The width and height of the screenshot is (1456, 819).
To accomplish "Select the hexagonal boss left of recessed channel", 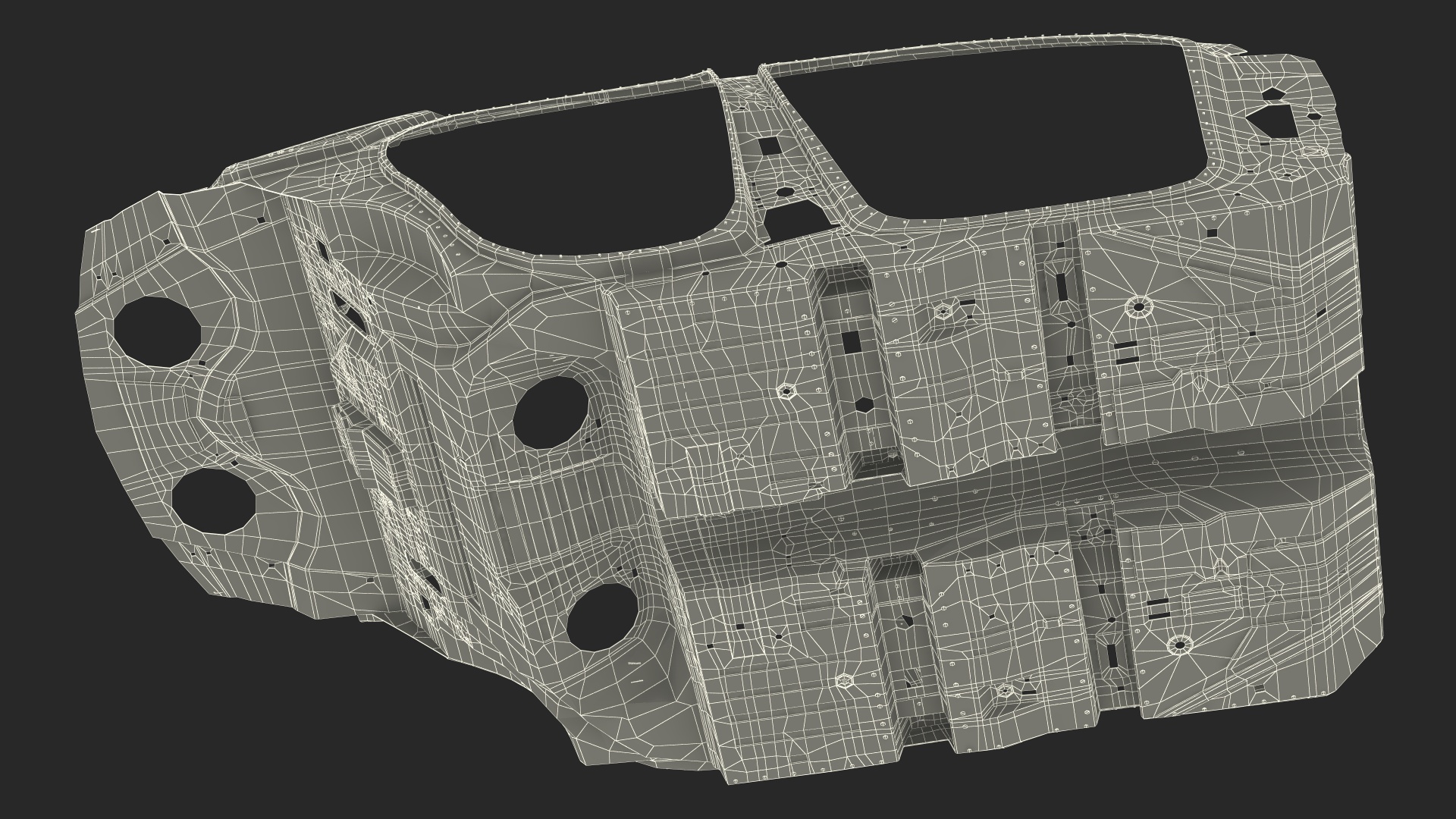I will pyautogui.click(x=785, y=392).
